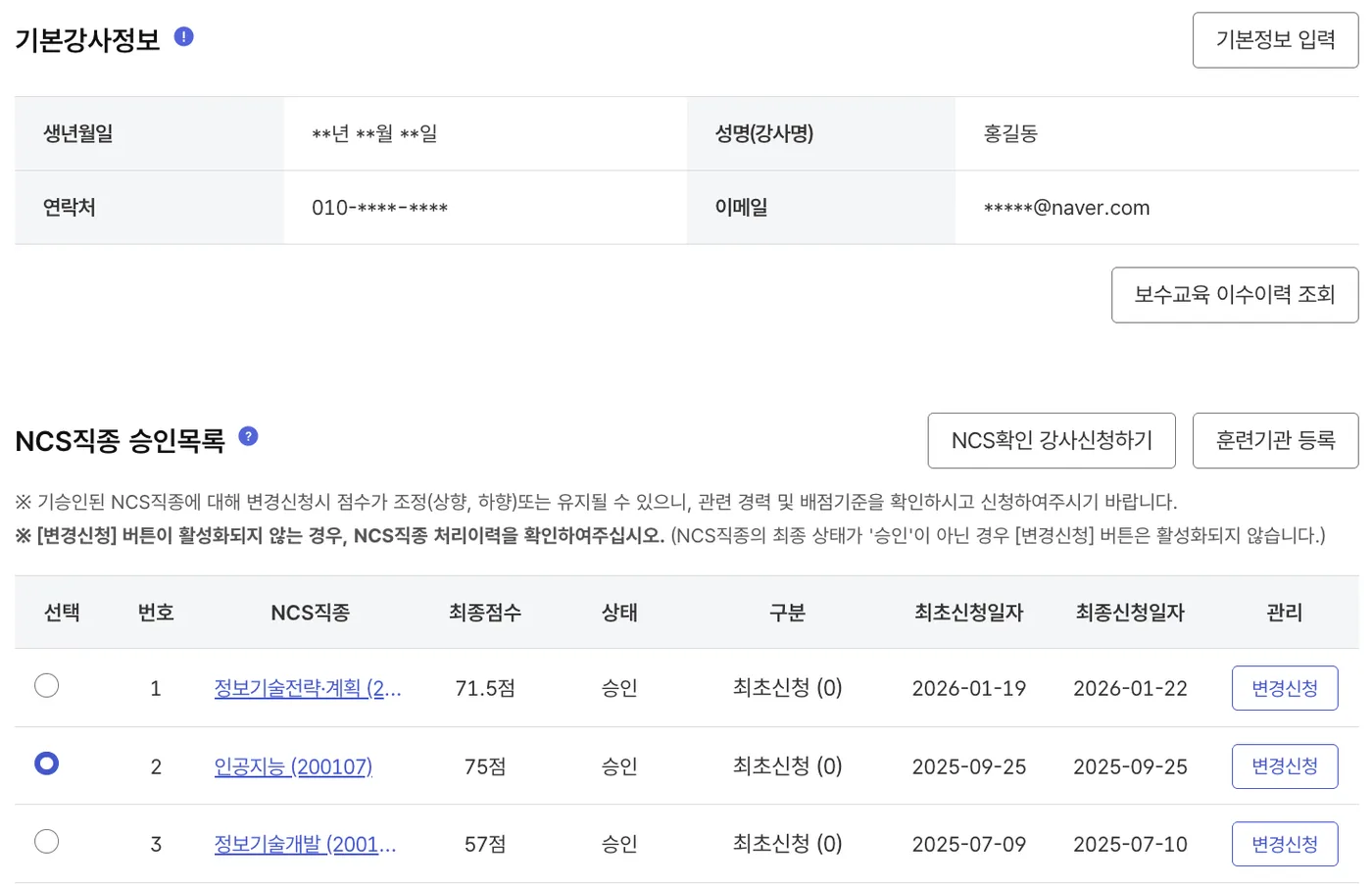Image resolution: width=1372 pixels, height=887 pixels.
Task: Click the 기본강사정보 heading
Action: click(87, 40)
